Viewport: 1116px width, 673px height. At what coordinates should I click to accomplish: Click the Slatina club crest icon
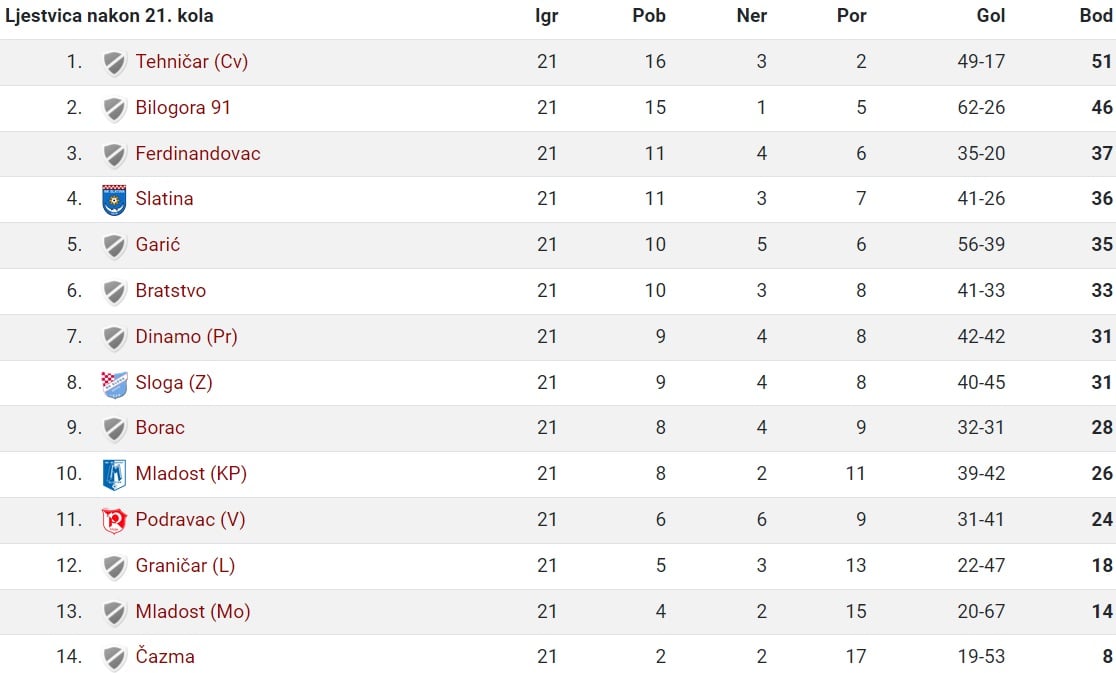click(x=114, y=200)
